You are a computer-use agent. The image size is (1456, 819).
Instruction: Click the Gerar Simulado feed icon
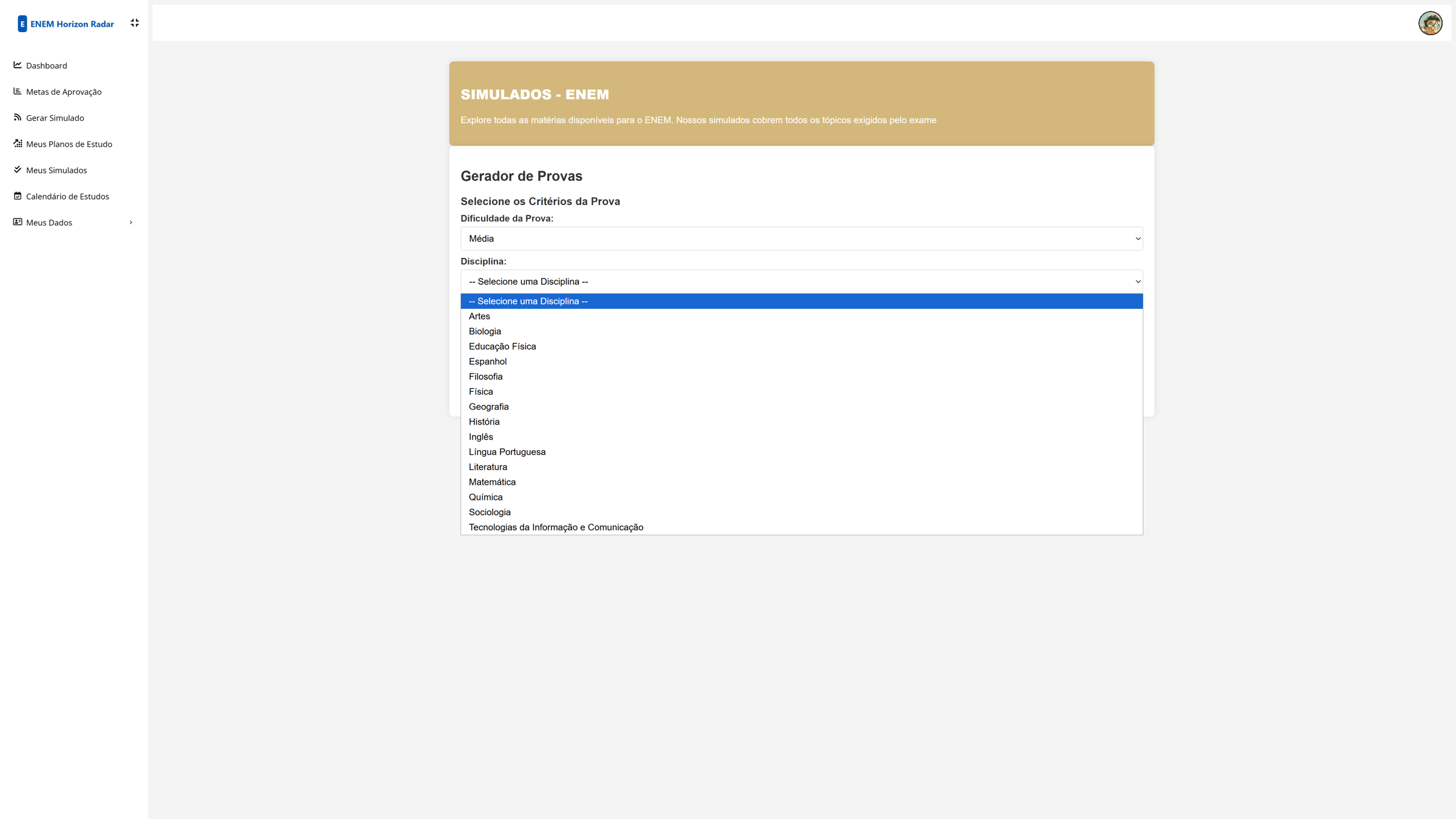(18, 117)
